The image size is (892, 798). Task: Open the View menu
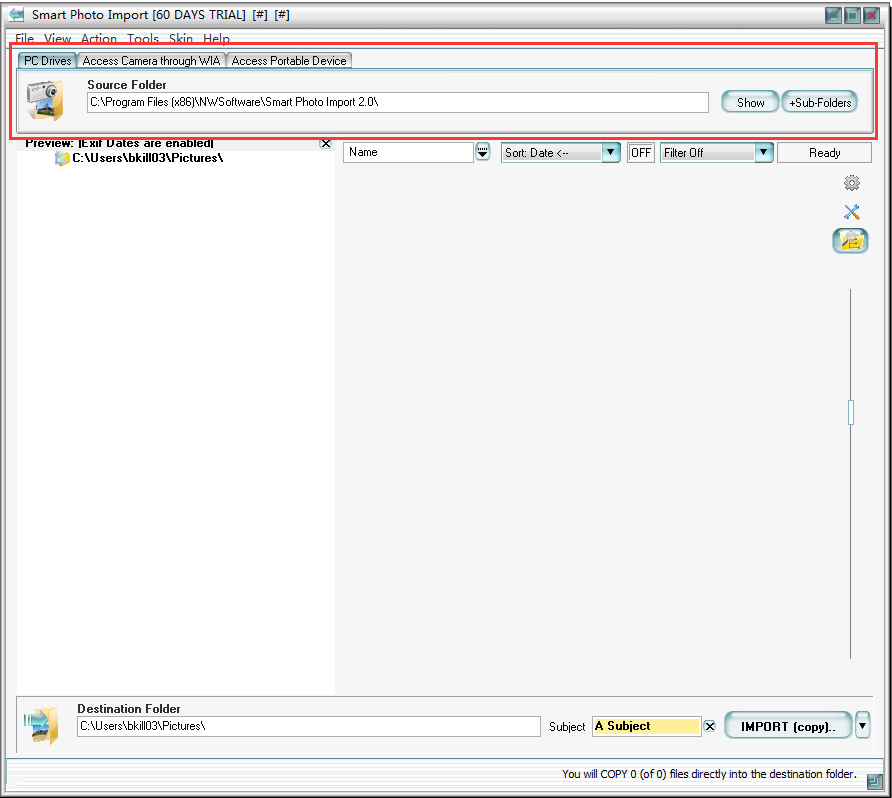(57, 39)
